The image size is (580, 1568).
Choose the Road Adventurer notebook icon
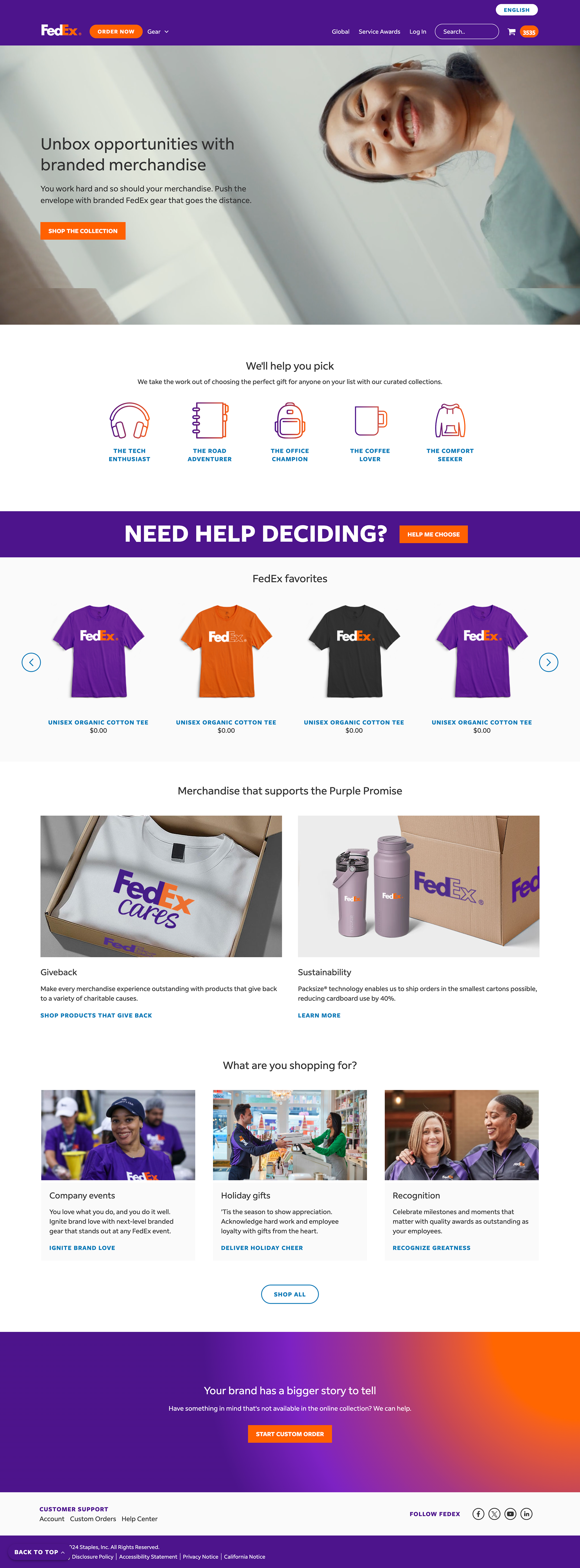209,420
